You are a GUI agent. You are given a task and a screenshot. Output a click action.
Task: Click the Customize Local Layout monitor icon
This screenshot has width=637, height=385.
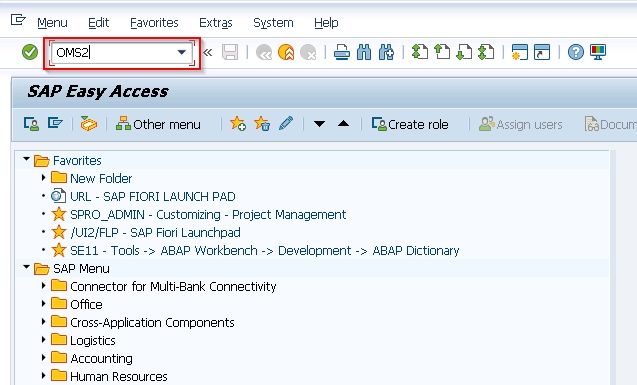point(598,52)
